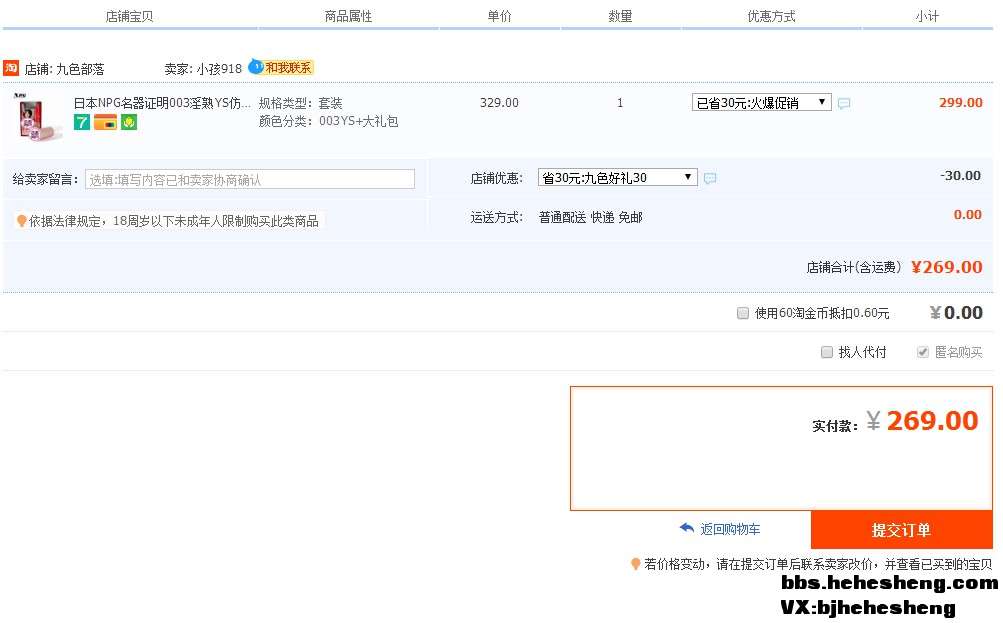
Task: Click the 和我联系 contact seller link
Action: pyautogui.click(x=288, y=68)
